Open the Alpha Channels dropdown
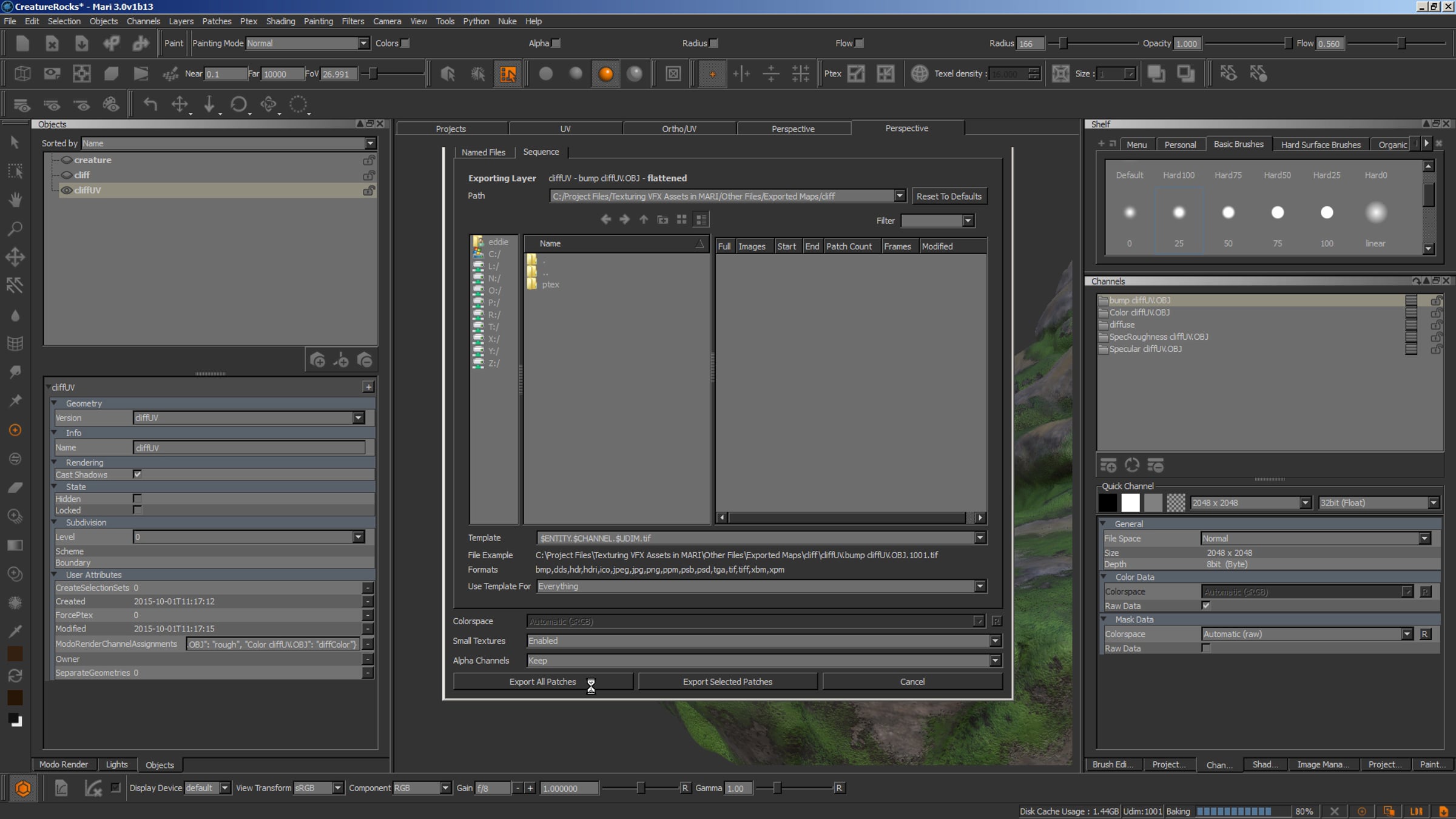The image size is (1456, 819). pos(995,661)
